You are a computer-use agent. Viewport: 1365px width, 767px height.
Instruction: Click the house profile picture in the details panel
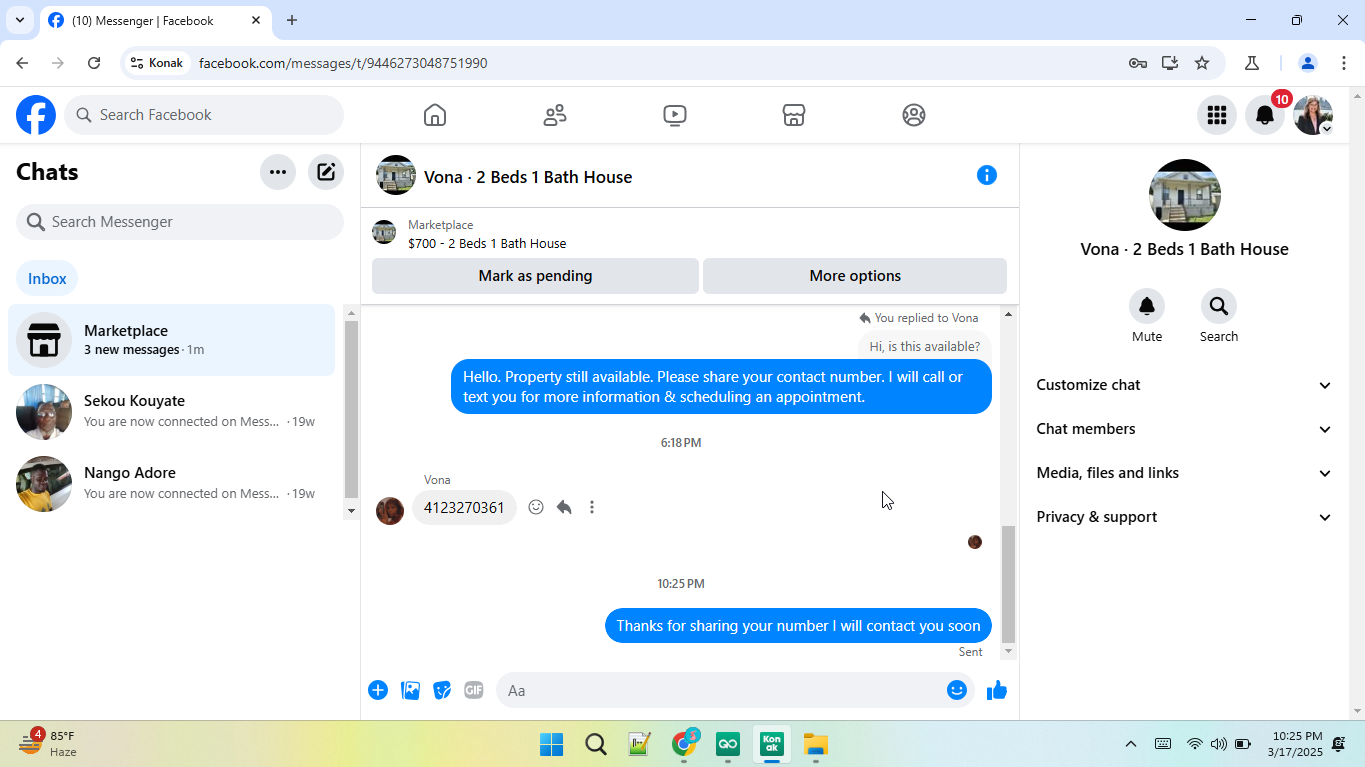[x=1185, y=195]
